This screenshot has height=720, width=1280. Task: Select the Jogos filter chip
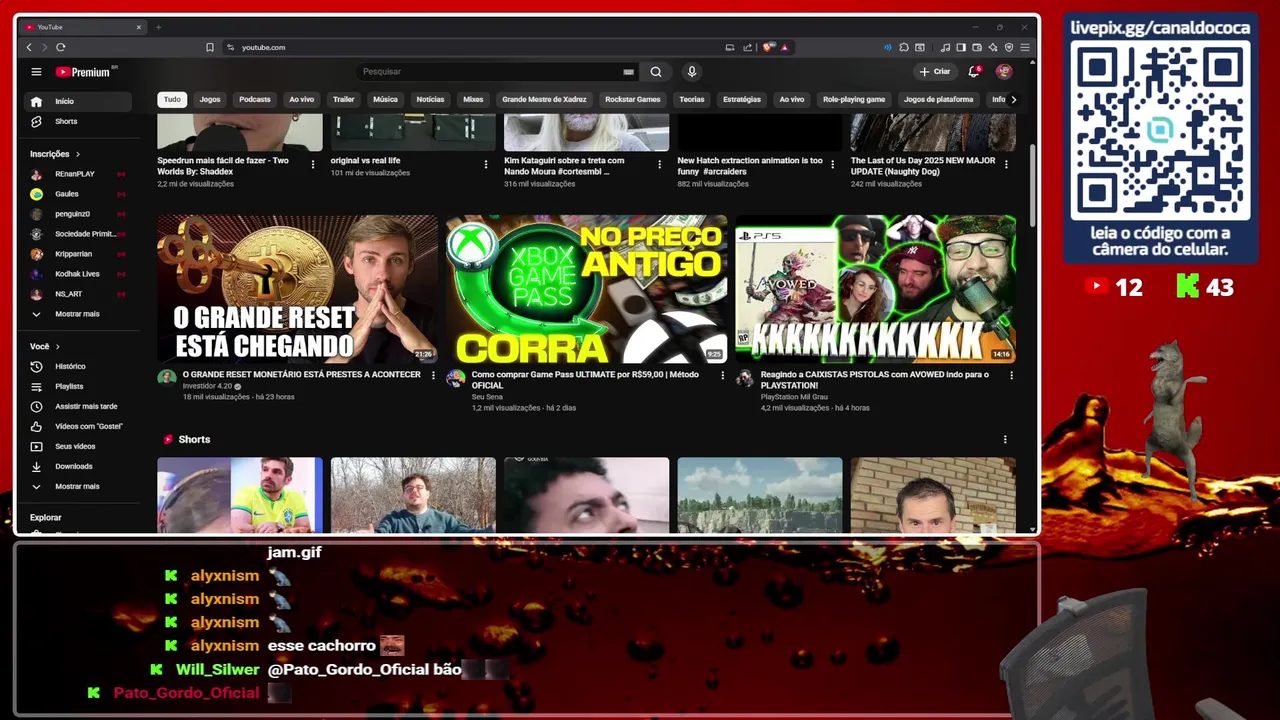(x=210, y=99)
